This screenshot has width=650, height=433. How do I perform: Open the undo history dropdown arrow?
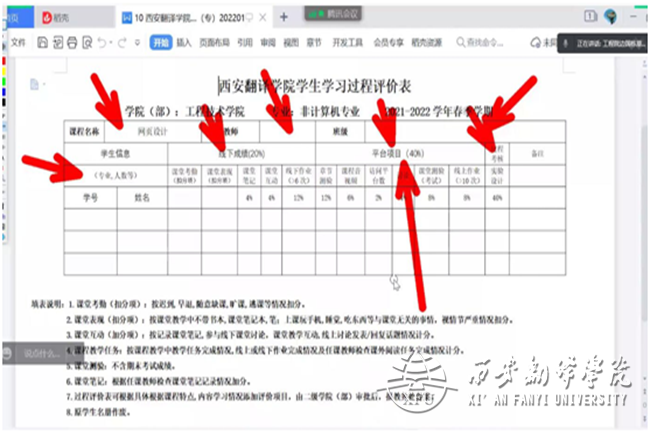pyautogui.click(x=111, y=42)
